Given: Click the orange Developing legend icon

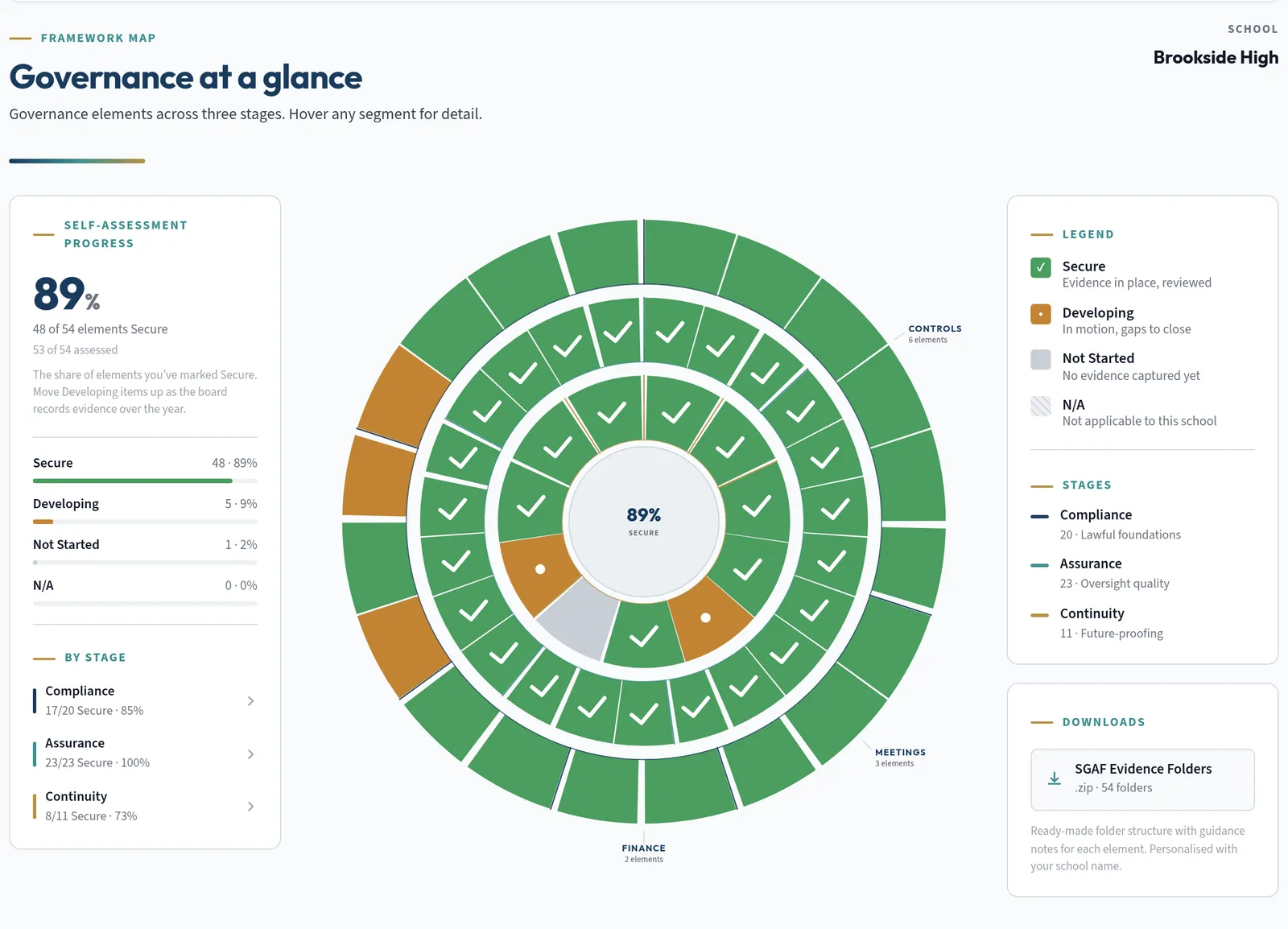Looking at the screenshot, I should pos(1041,314).
